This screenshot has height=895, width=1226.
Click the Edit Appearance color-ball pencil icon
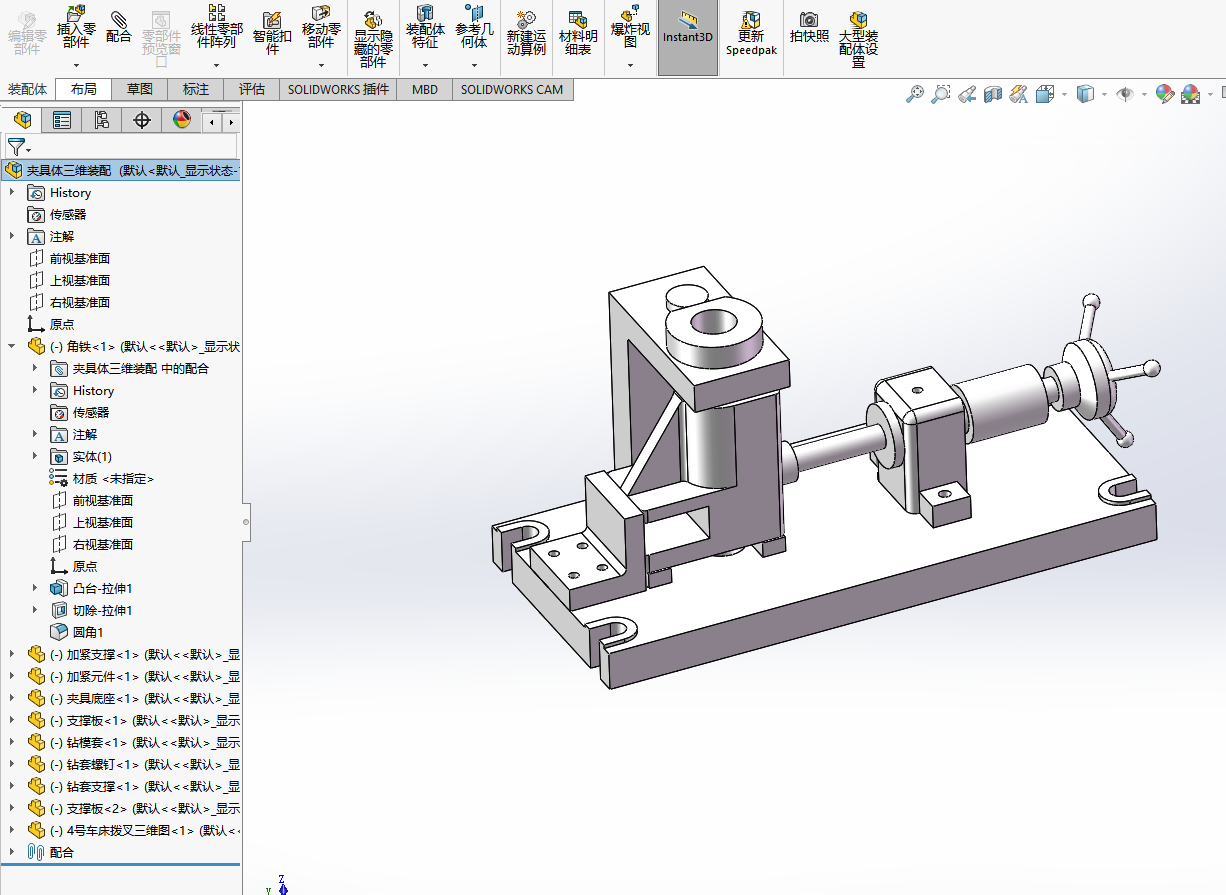1164,94
